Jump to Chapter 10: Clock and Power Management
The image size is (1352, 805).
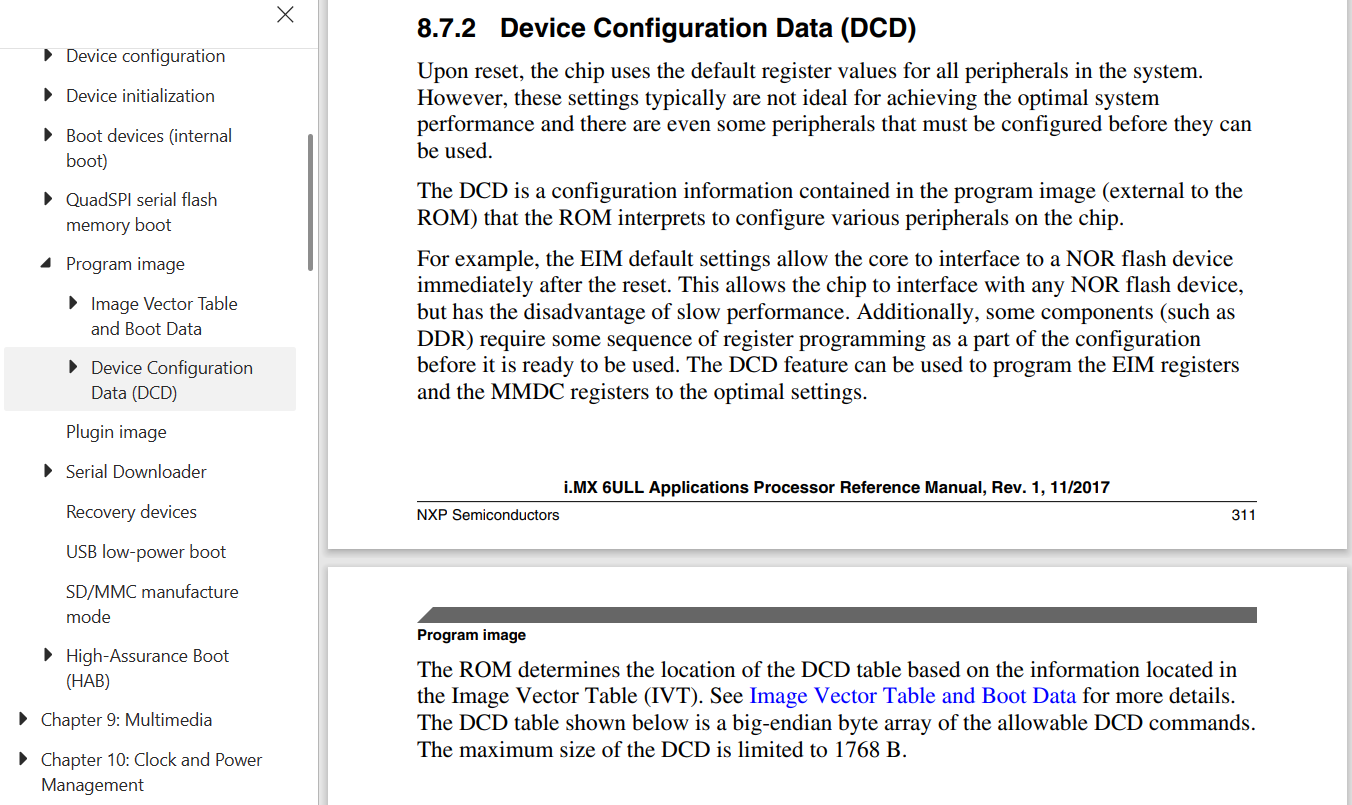(x=151, y=772)
